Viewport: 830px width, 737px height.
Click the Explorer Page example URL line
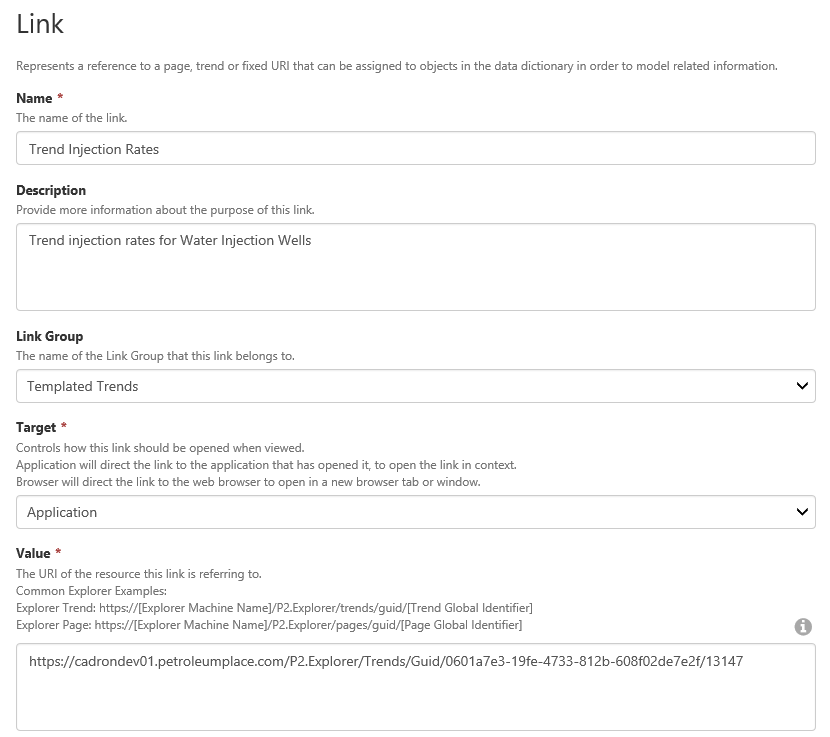coord(269,625)
